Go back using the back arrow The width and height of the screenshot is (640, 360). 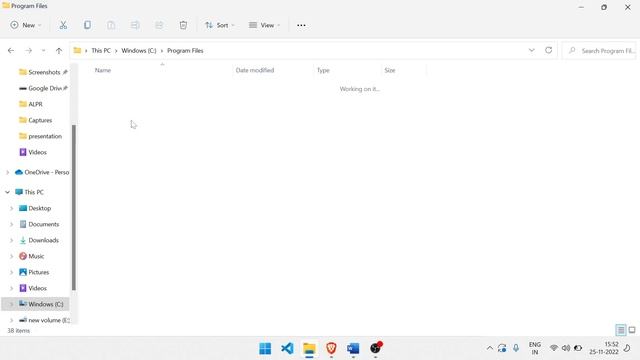coord(11,51)
